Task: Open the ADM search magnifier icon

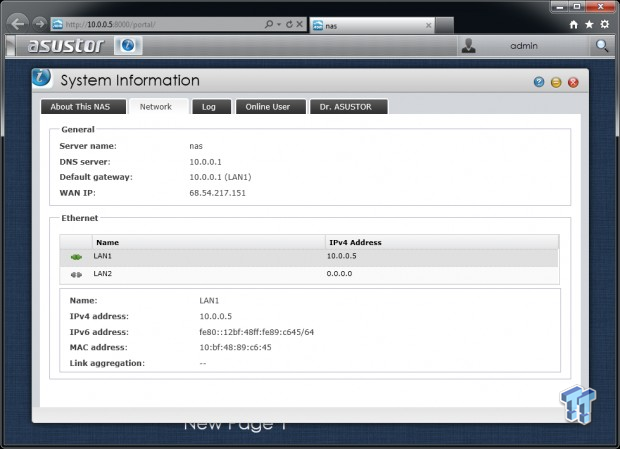Action: click(602, 46)
